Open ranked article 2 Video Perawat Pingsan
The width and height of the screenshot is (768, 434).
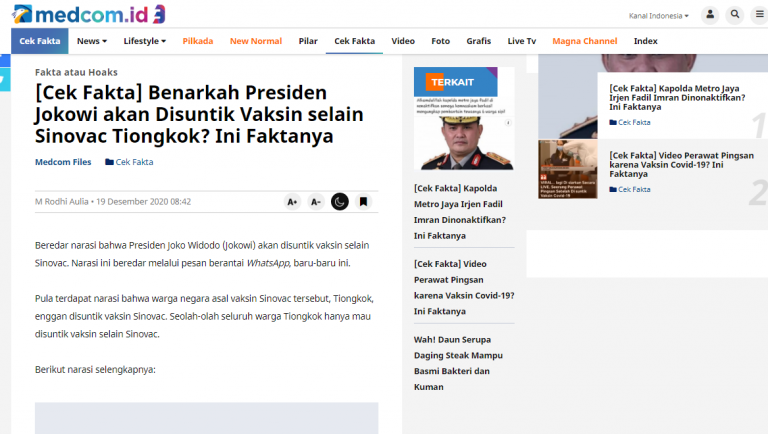coord(681,165)
